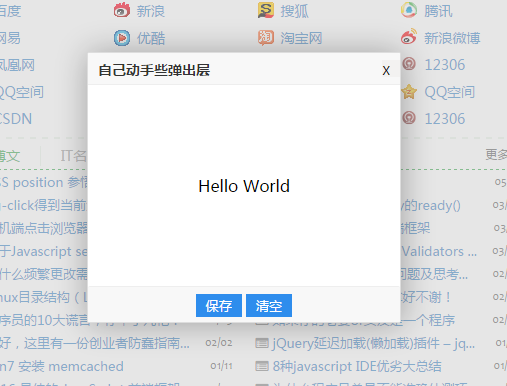Open the 12306 link below the star QQ空间
Viewport: 507px width, 386px height.
click(x=445, y=119)
